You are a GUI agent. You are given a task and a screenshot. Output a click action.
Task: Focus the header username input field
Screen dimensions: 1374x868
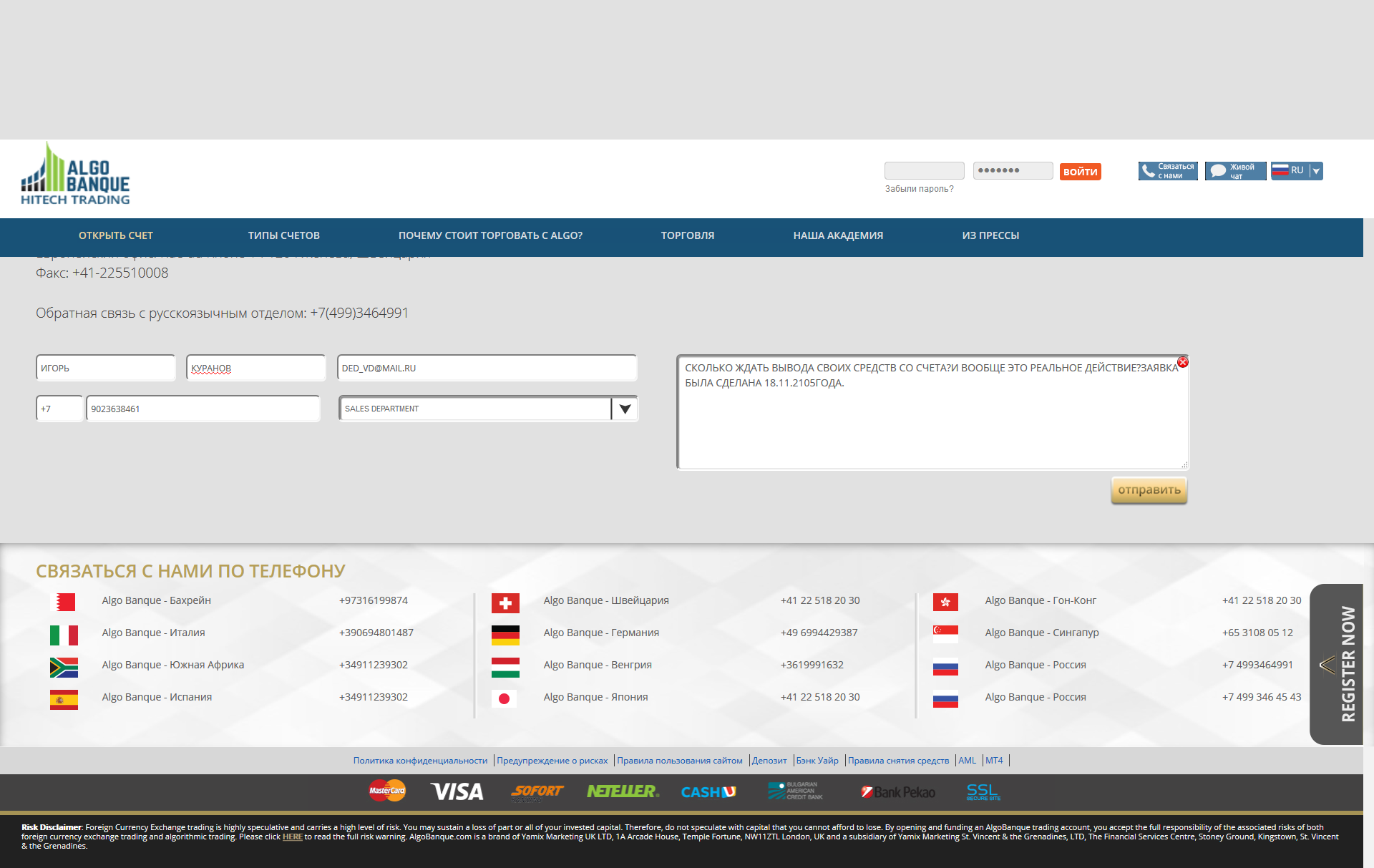(x=925, y=170)
